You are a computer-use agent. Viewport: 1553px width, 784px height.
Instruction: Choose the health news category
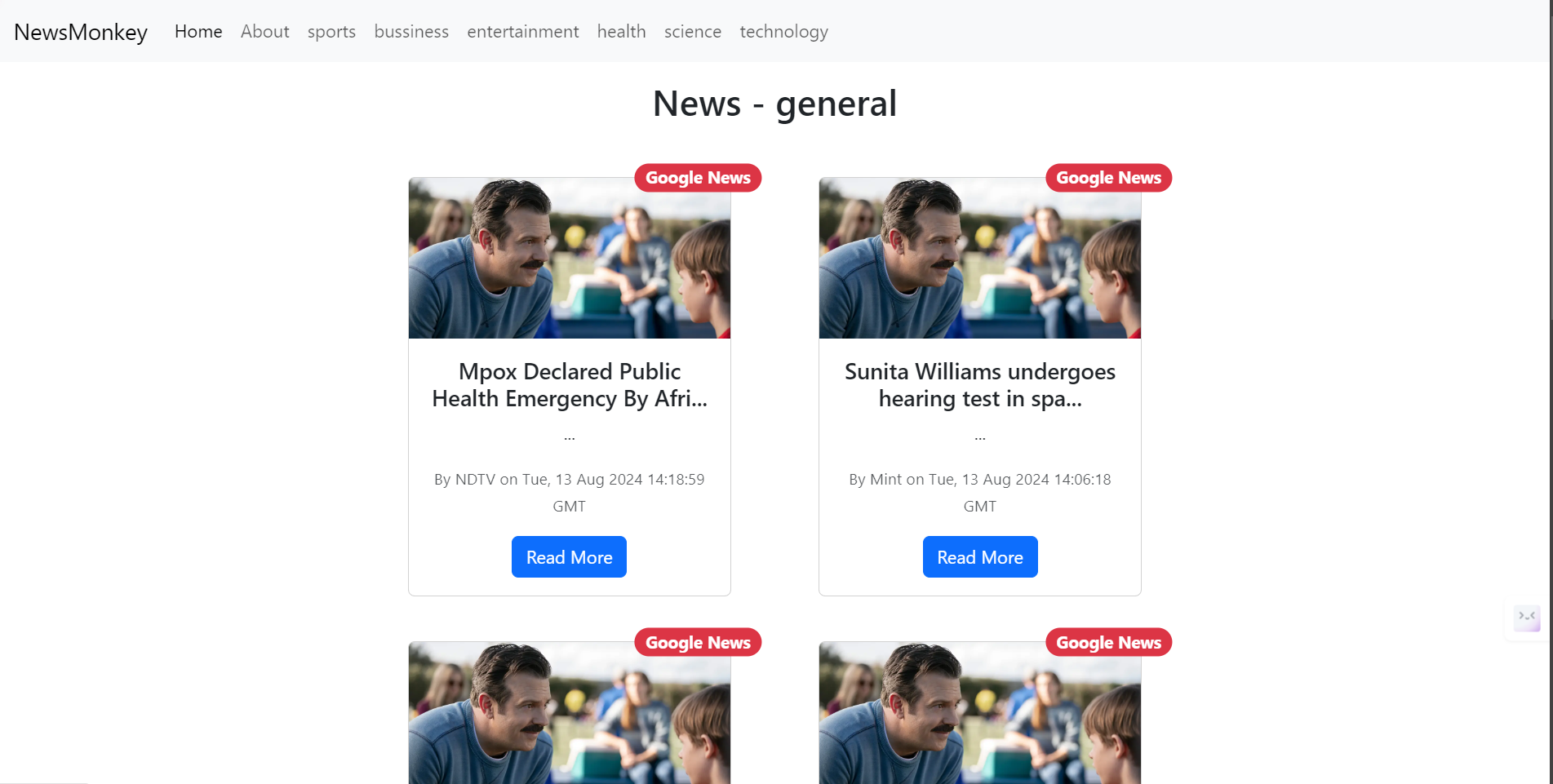622,31
